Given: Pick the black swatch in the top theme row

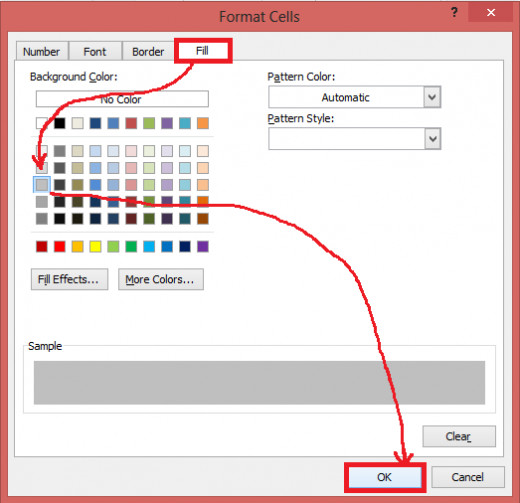Looking at the screenshot, I should [x=60, y=123].
